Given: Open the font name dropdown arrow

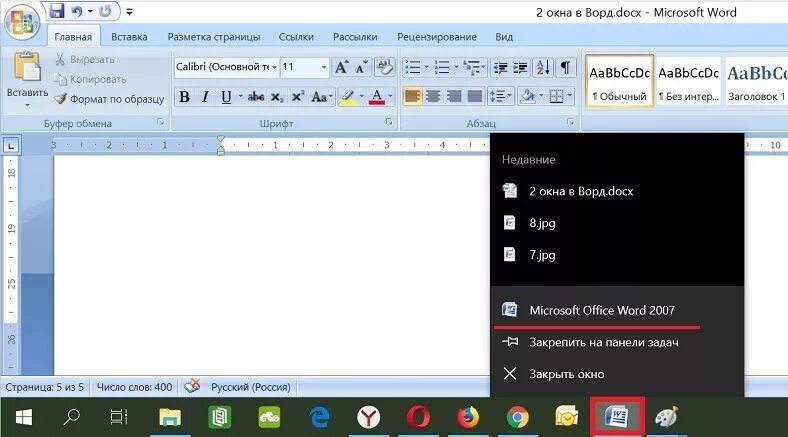Looking at the screenshot, I should click(274, 67).
